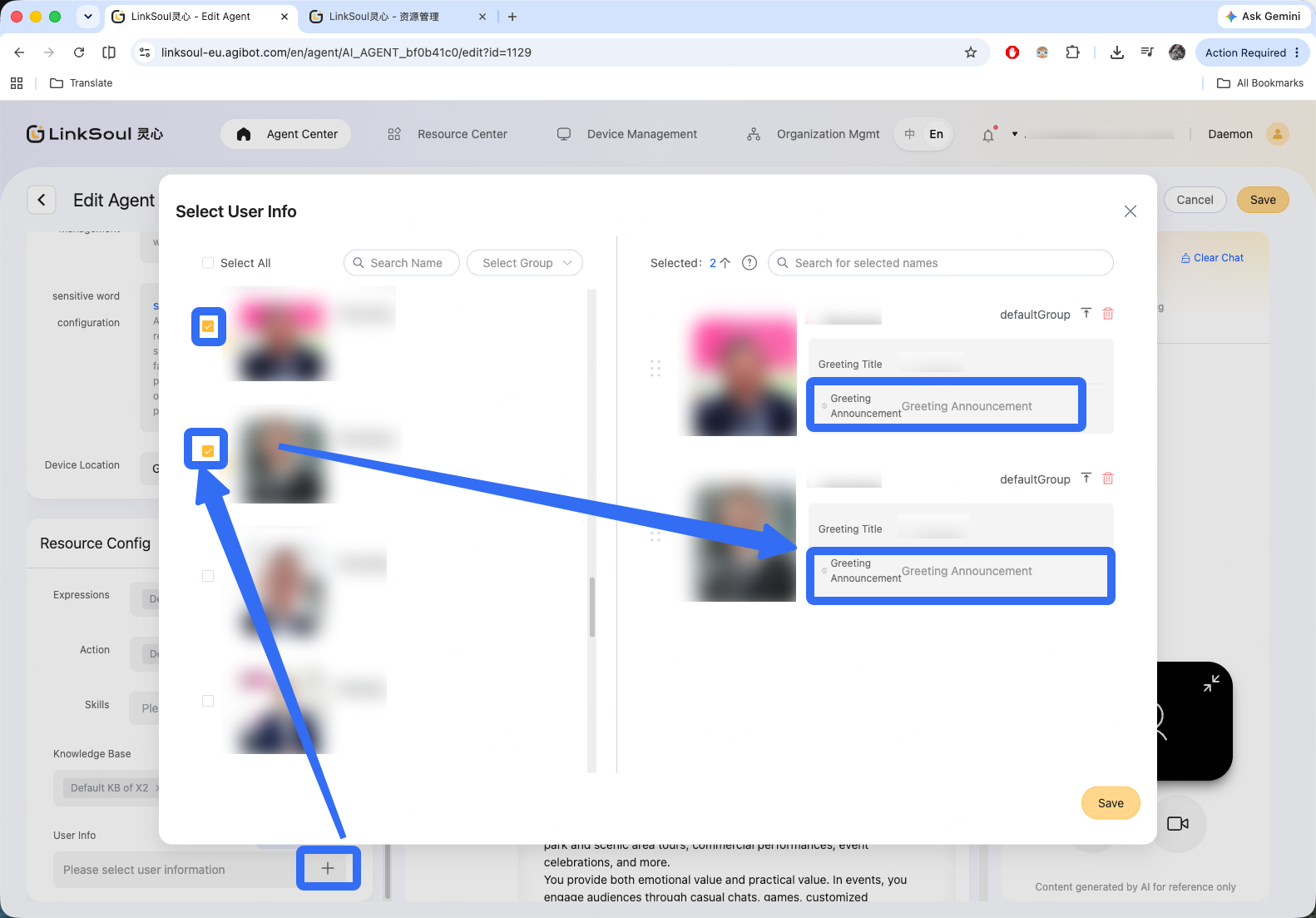Open Agent Center
Screen dimensions: 1316x918
286,134
